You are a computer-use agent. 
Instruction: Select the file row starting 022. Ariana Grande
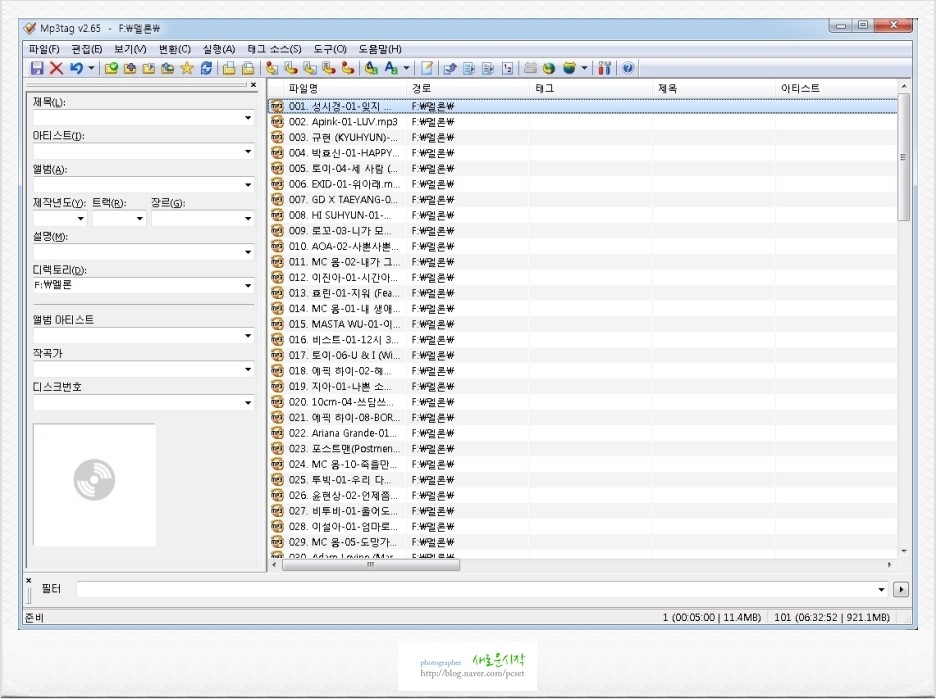583,433
